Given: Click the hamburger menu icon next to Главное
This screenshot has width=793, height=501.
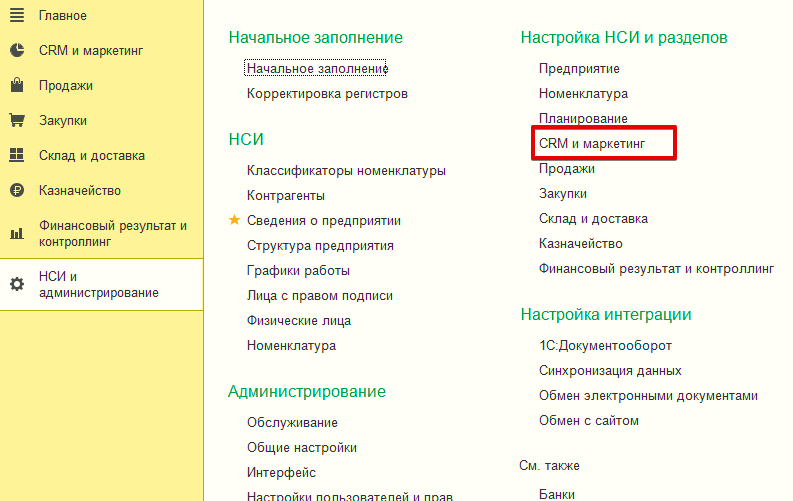Looking at the screenshot, I should [x=17, y=15].
